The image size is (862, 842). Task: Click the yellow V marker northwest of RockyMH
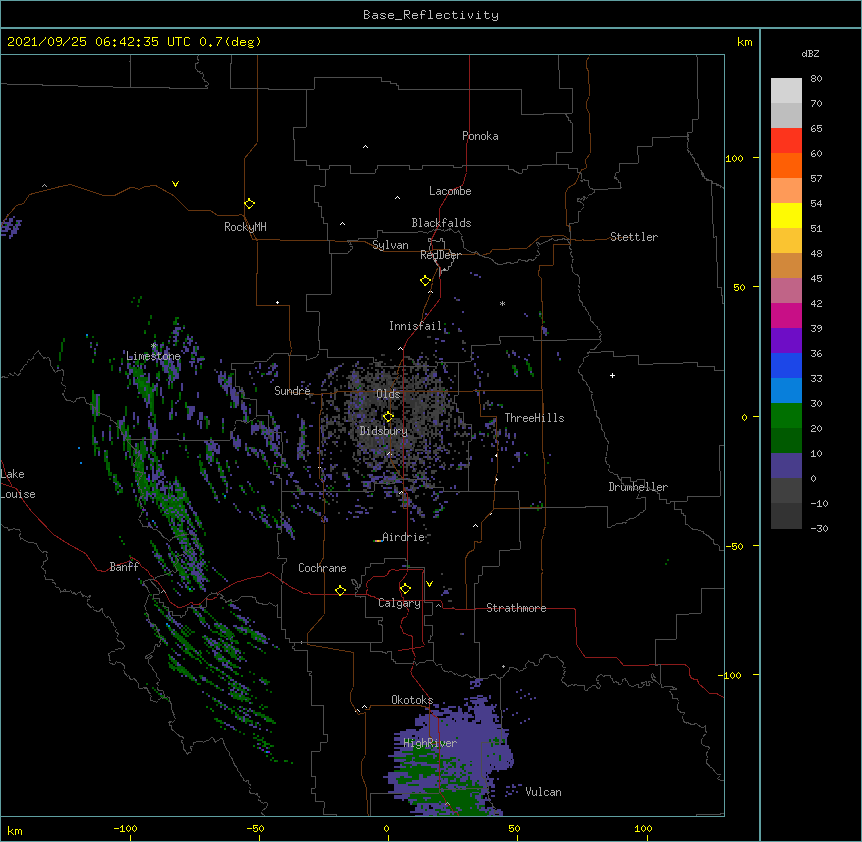[x=175, y=184]
